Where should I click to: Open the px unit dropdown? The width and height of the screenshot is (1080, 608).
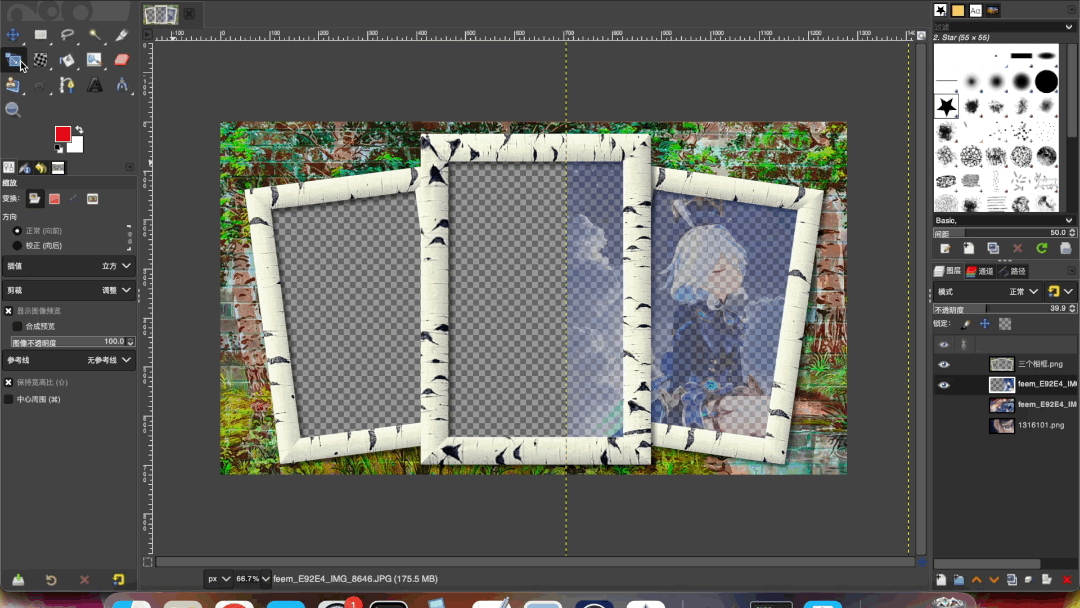pos(218,579)
